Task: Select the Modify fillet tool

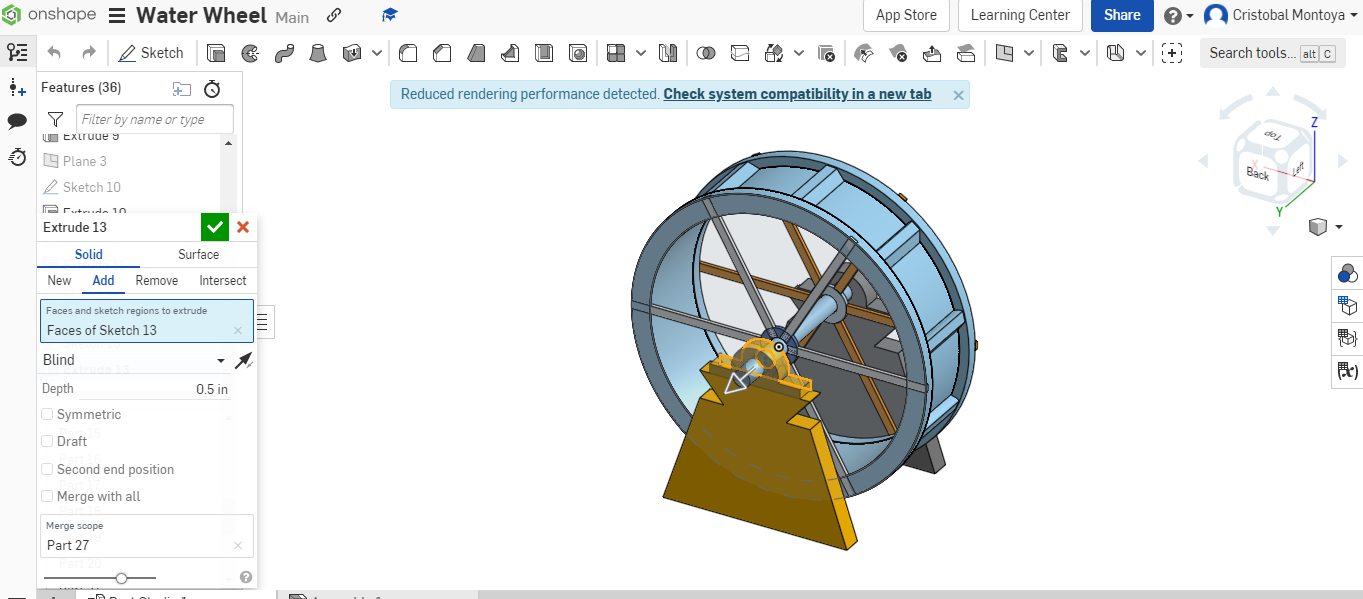Action: (x=865, y=53)
